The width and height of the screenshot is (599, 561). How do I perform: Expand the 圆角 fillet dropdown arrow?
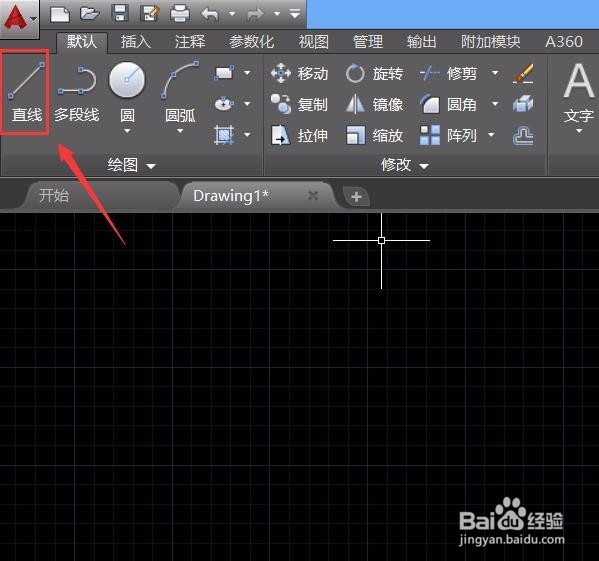point(495,103)
